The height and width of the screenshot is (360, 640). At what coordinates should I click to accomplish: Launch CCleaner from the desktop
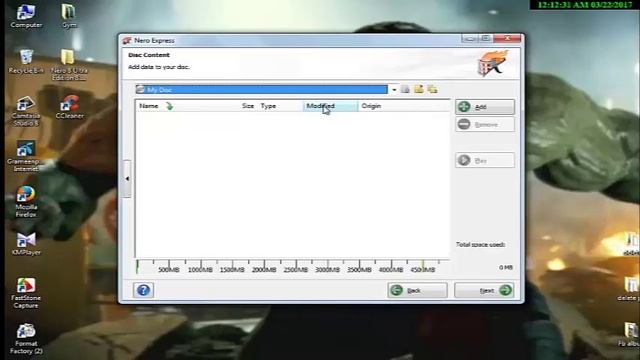(69, 107)
